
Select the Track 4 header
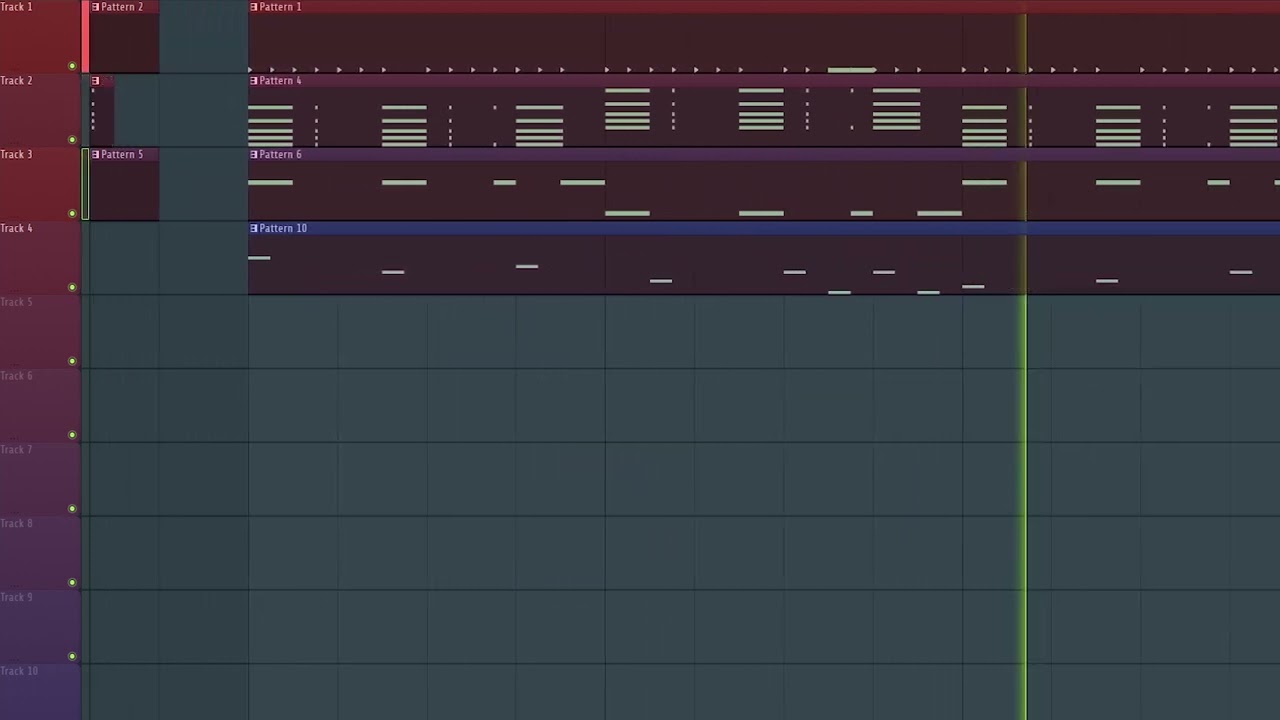40,258
